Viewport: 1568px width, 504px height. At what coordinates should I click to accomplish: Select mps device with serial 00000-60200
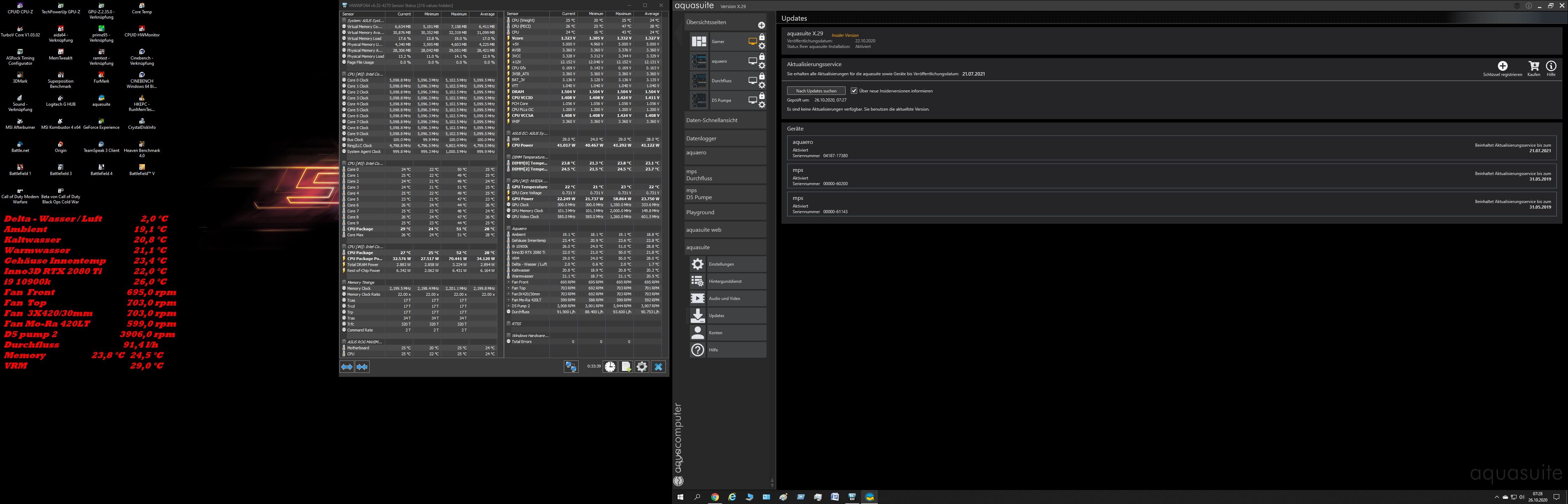point(1171,176)
